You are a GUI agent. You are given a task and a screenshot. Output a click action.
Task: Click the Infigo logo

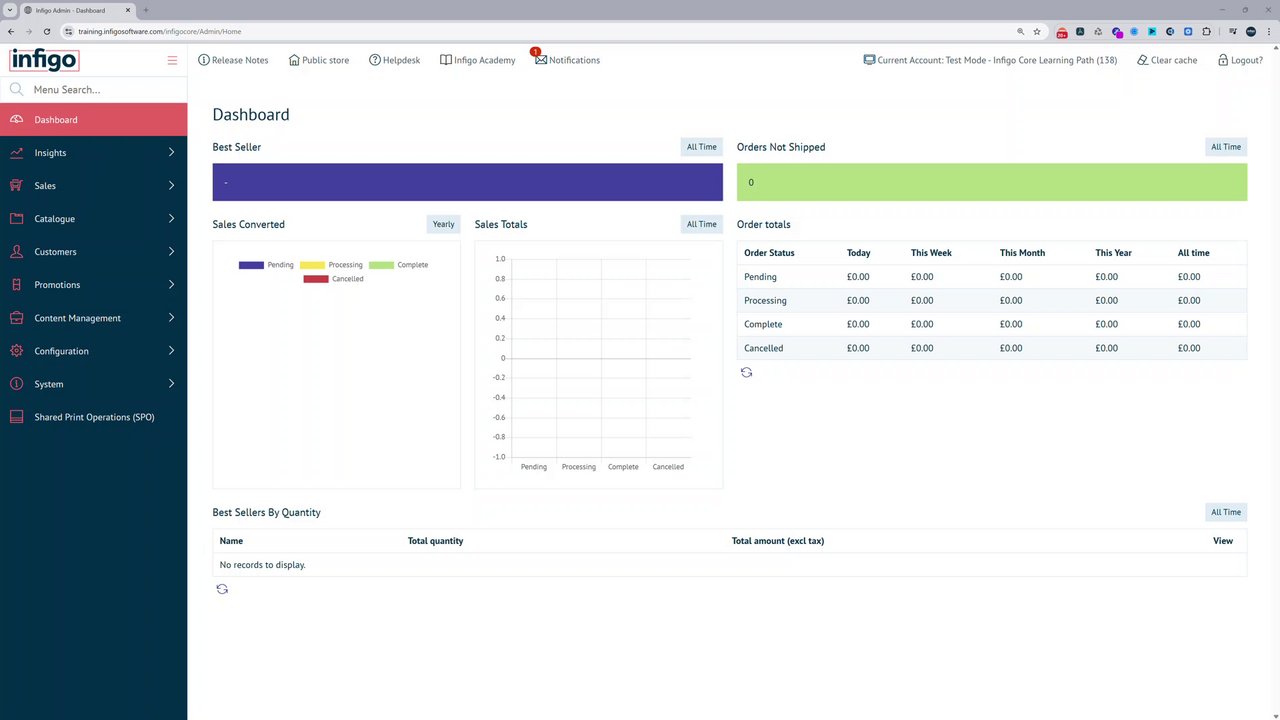[x=44, y=60]
